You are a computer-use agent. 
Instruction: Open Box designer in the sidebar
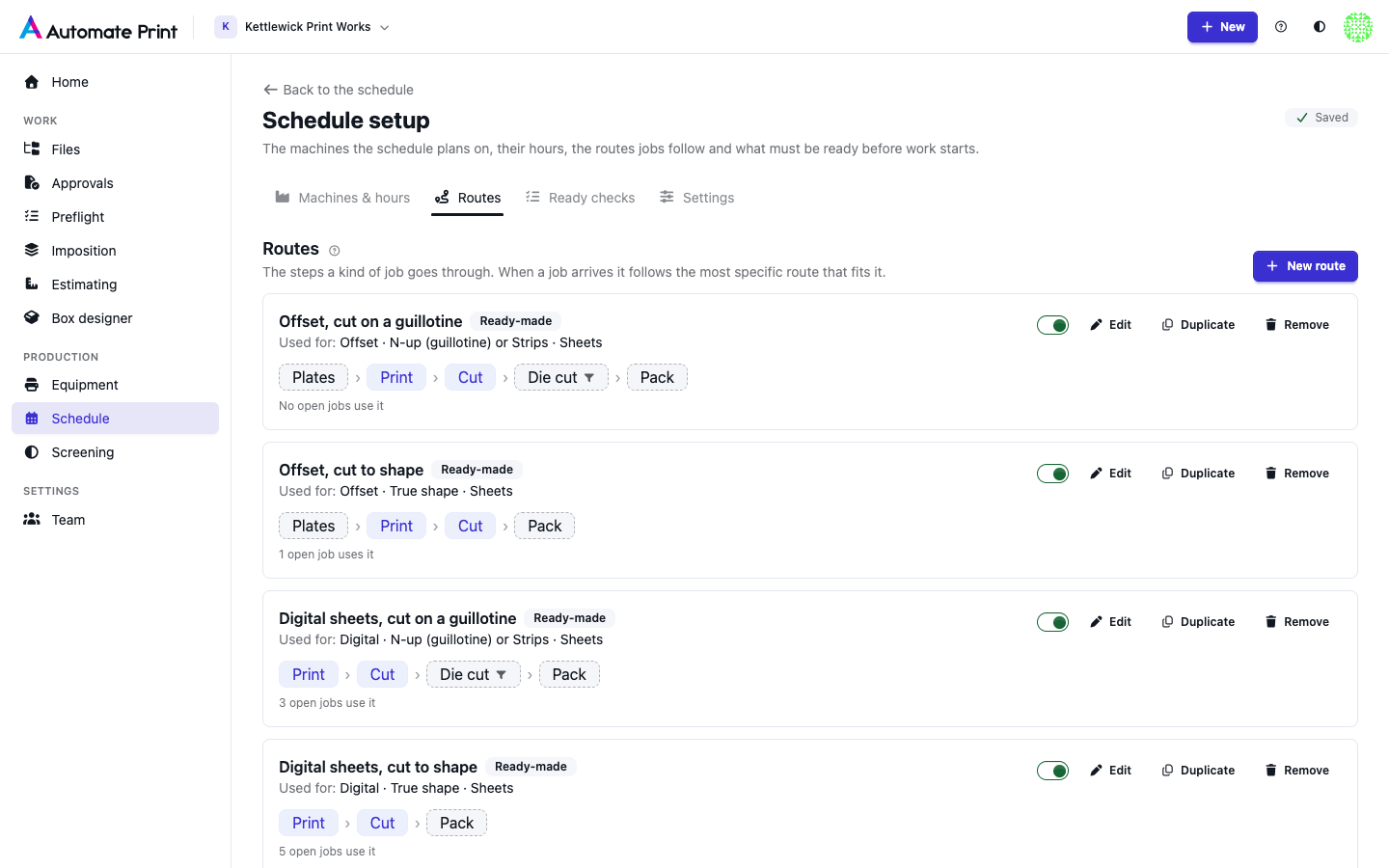[x=115, y=318]
